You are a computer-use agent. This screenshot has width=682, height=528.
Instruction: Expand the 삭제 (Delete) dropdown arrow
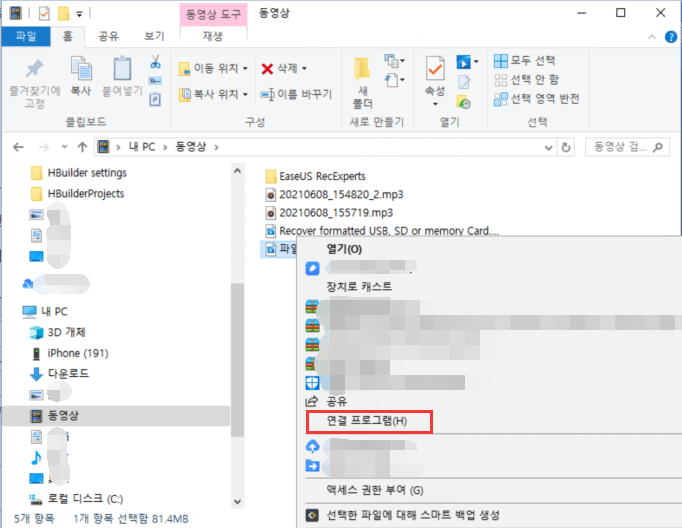tap(304, 69)
